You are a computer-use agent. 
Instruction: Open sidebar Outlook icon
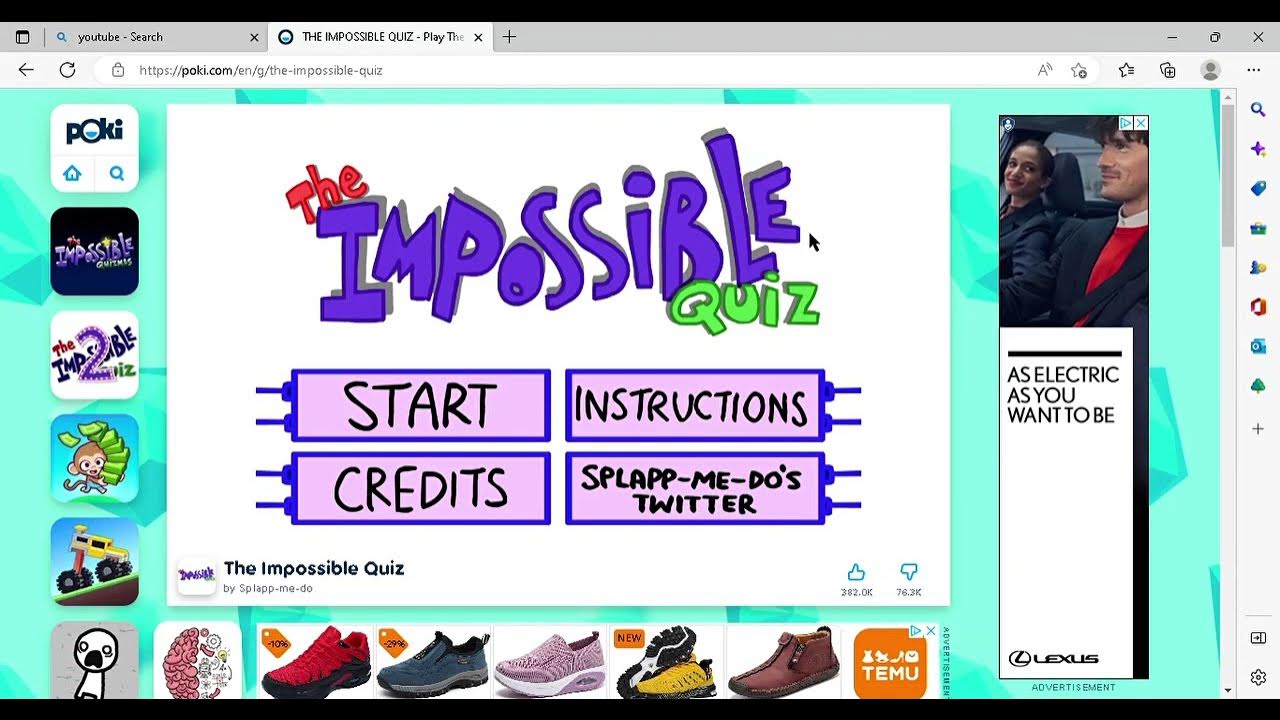[x=1258, y=346]
